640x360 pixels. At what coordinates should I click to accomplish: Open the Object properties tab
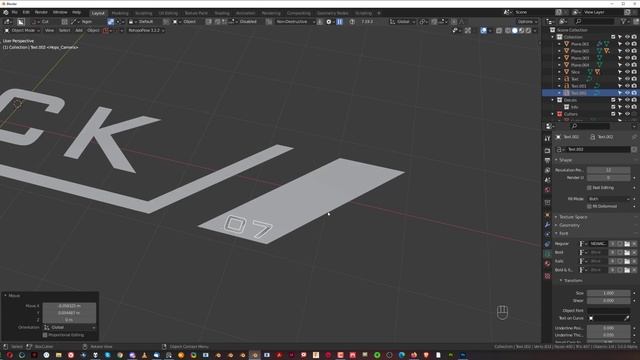coord(547,215)
